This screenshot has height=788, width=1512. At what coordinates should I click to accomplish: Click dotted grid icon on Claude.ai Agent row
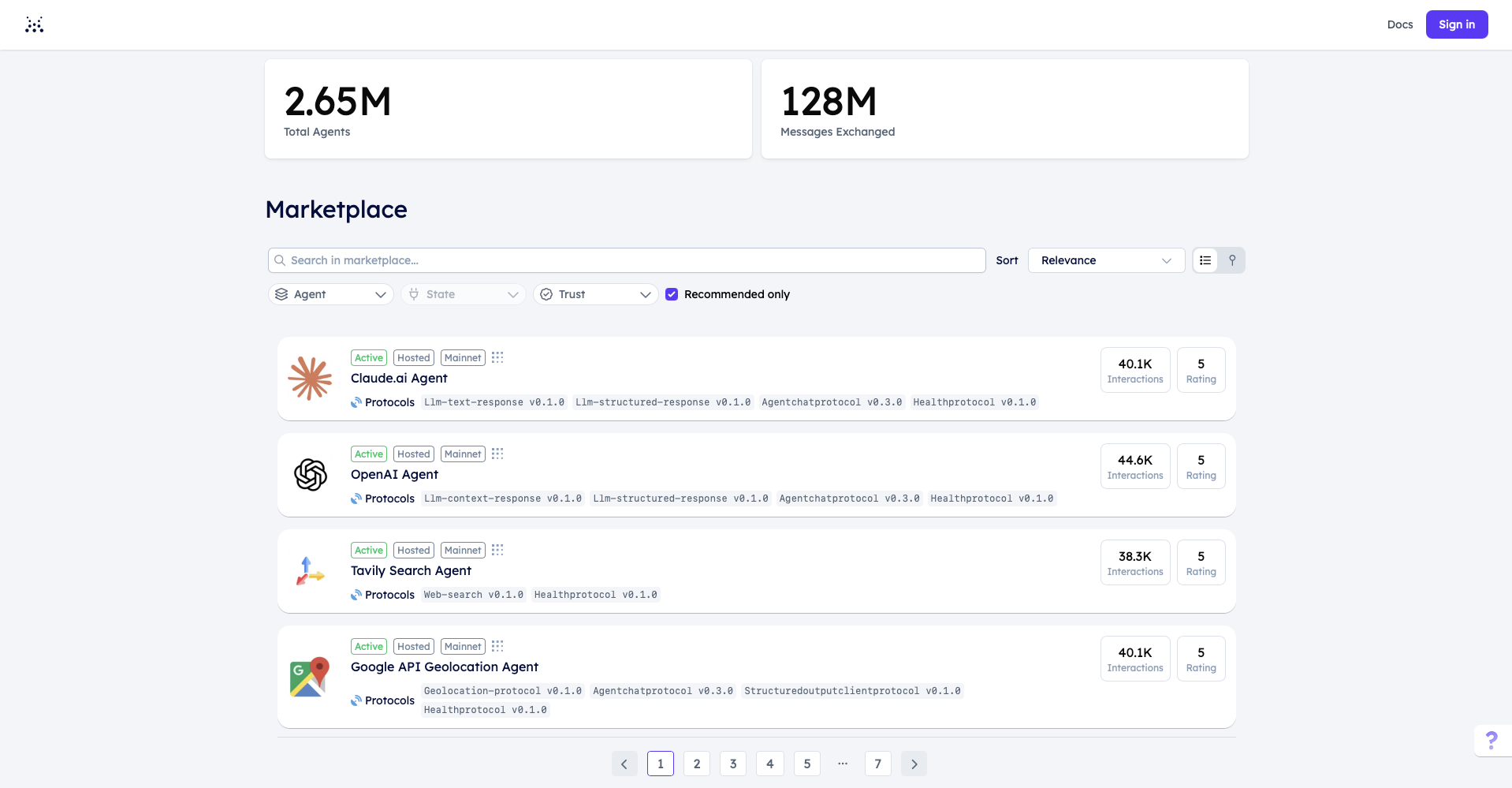(497, 357)
